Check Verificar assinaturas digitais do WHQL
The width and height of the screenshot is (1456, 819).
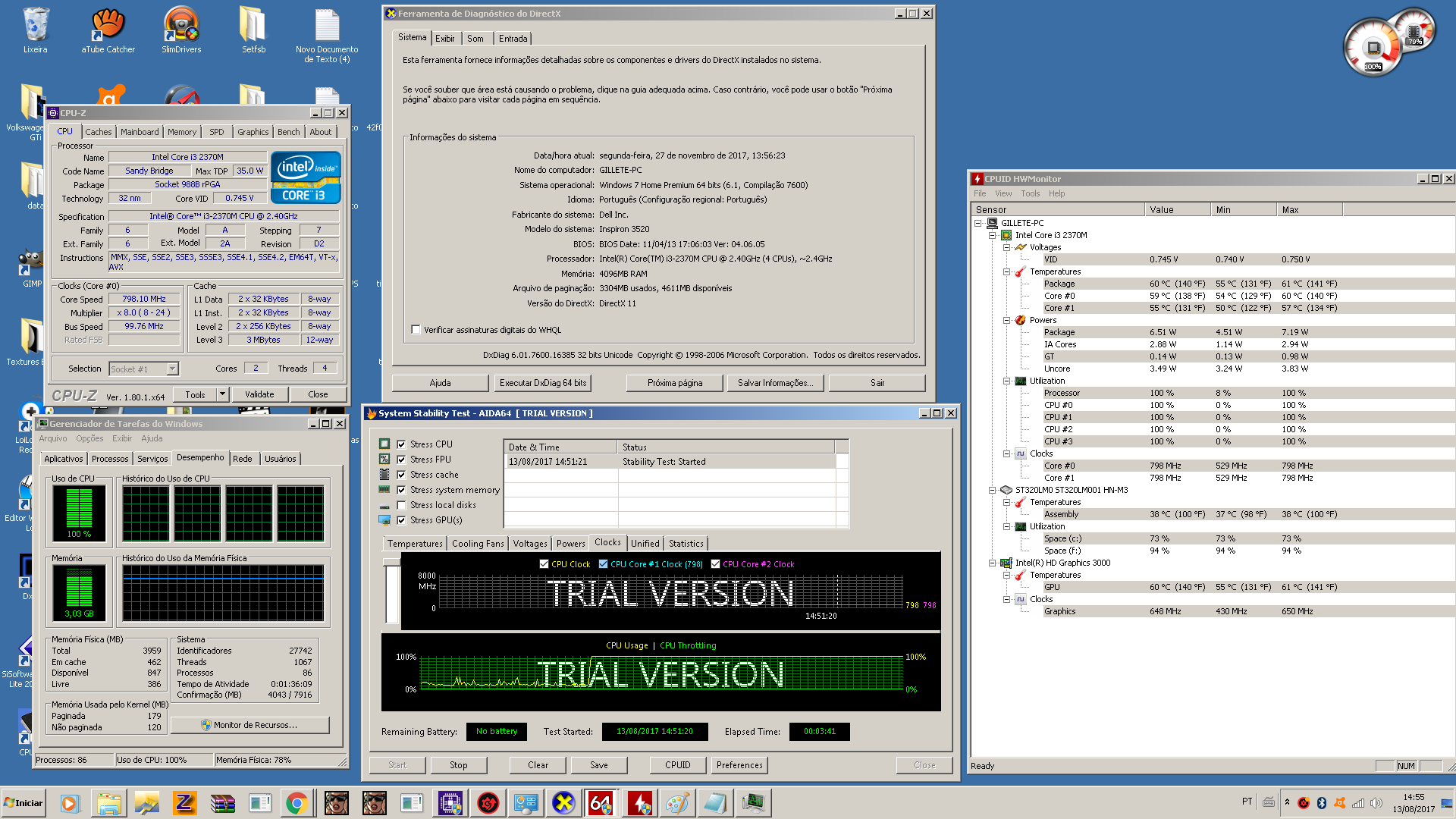click(x=416, y=330)
